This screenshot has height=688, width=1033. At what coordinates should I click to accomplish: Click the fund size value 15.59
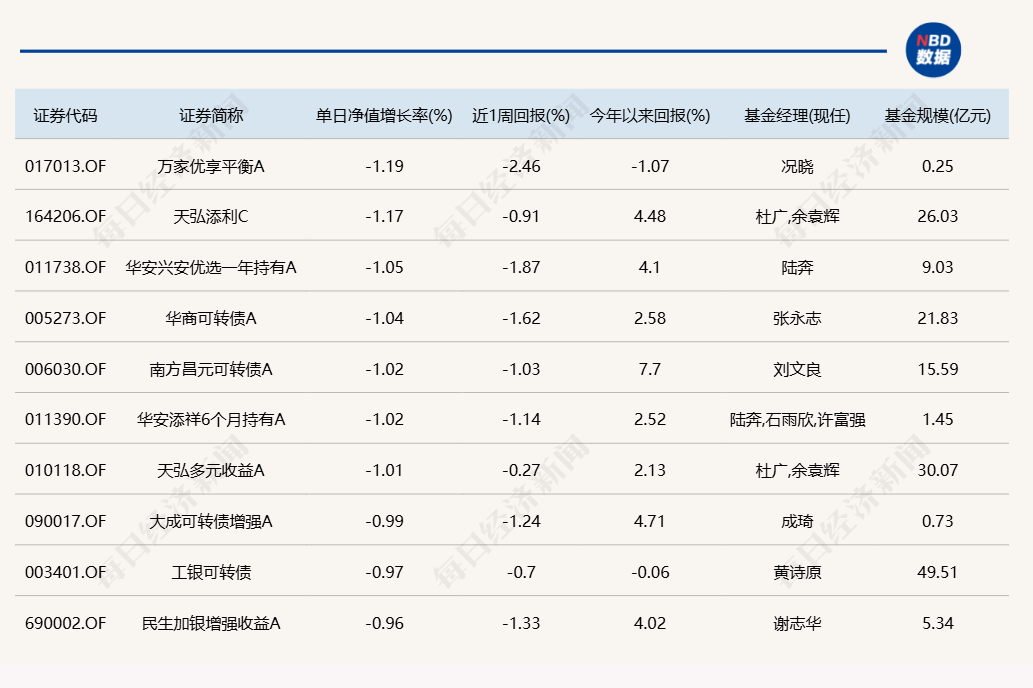[937, 369]
